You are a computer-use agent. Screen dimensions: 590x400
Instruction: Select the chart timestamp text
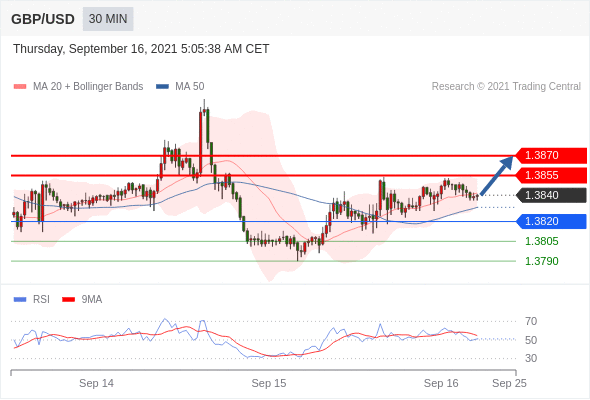tap(141, 49)
